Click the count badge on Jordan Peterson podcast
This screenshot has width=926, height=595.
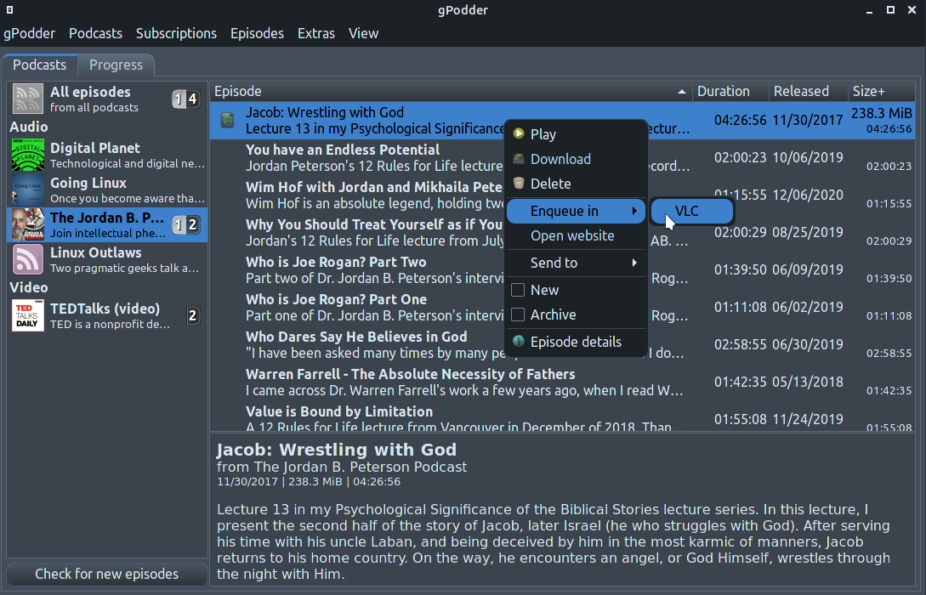coord(185,224)
